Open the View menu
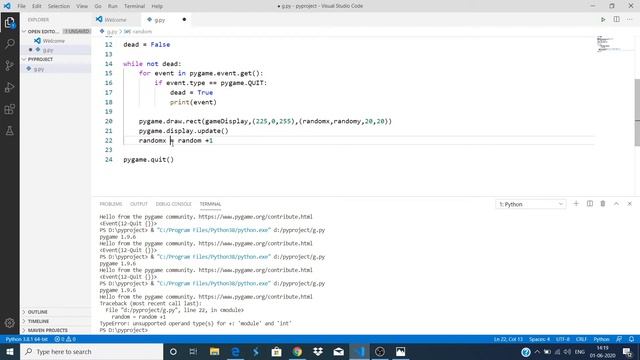640x360 pixels. [82, 6]
